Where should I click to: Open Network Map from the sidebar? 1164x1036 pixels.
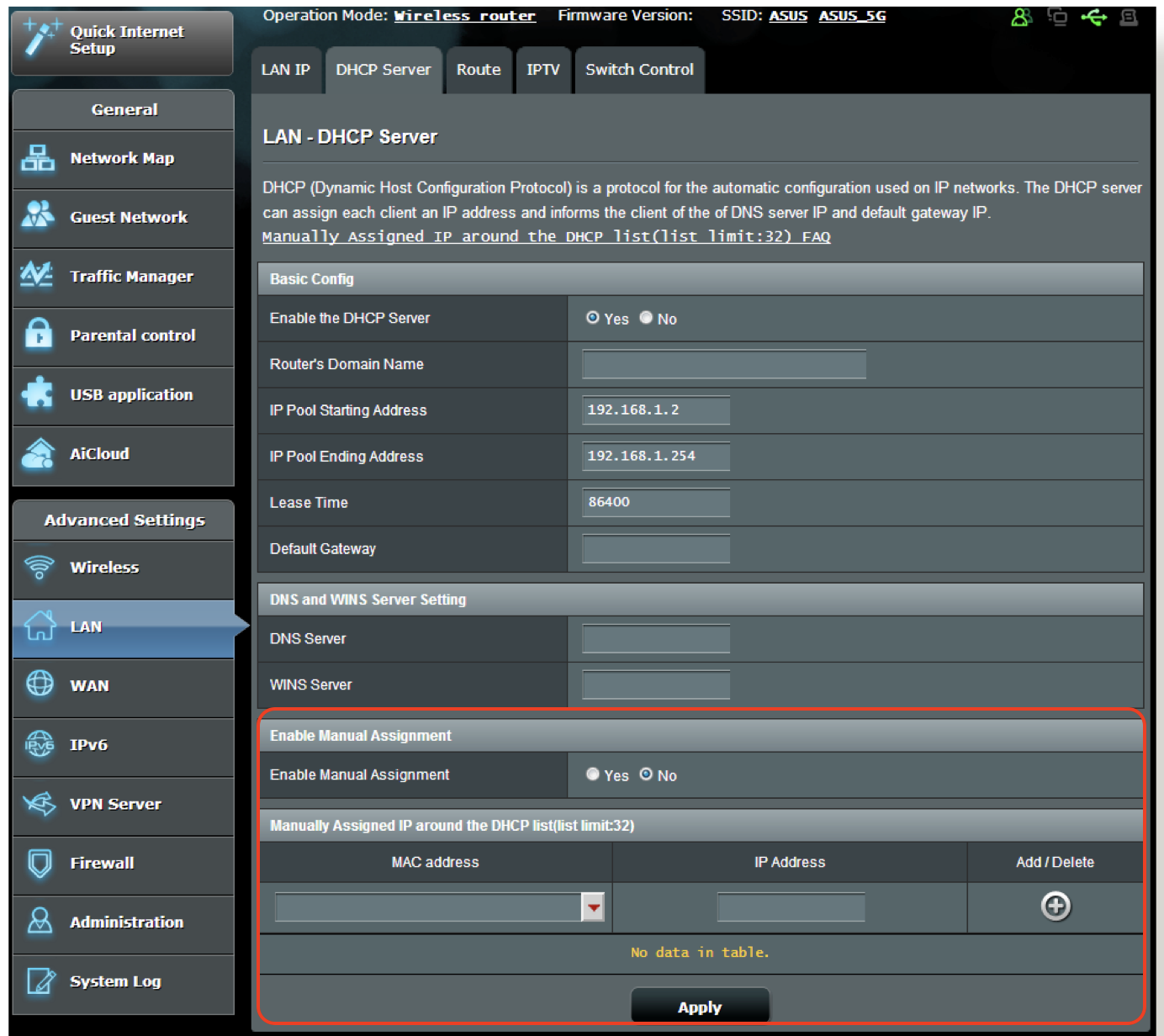[x=123, y=159]
